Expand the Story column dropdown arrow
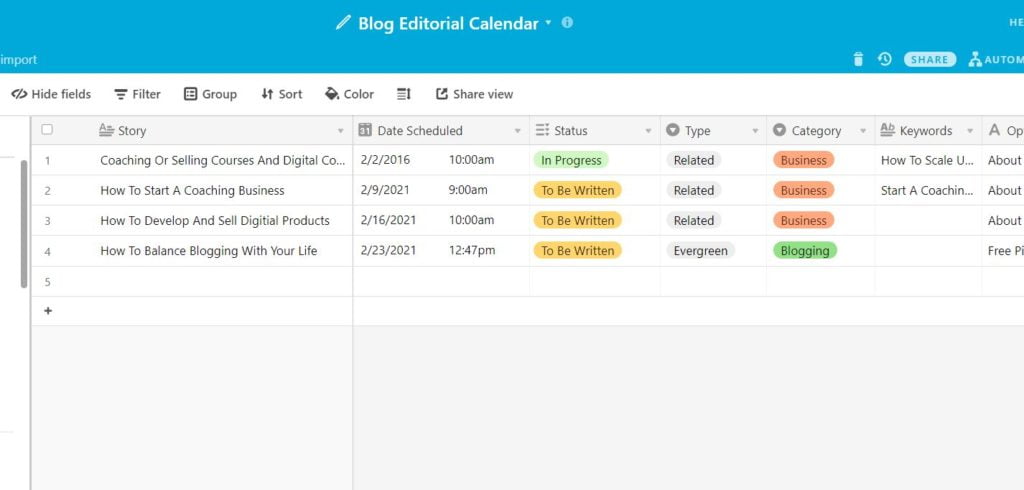This screenshot has width=1024, height=490. [341, 131]
